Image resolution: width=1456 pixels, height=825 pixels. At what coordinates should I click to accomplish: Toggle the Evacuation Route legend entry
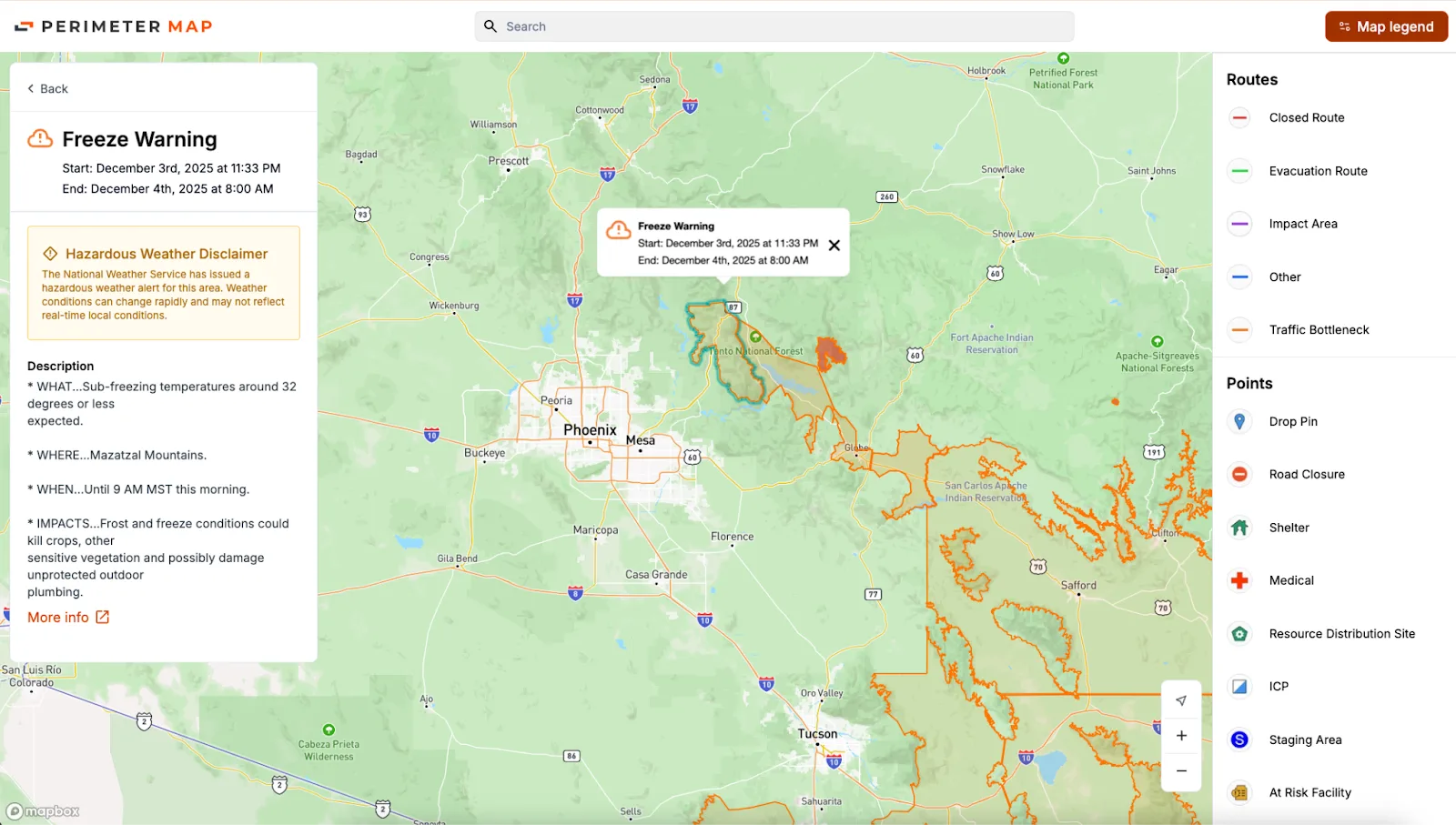tap(1239, 171)
